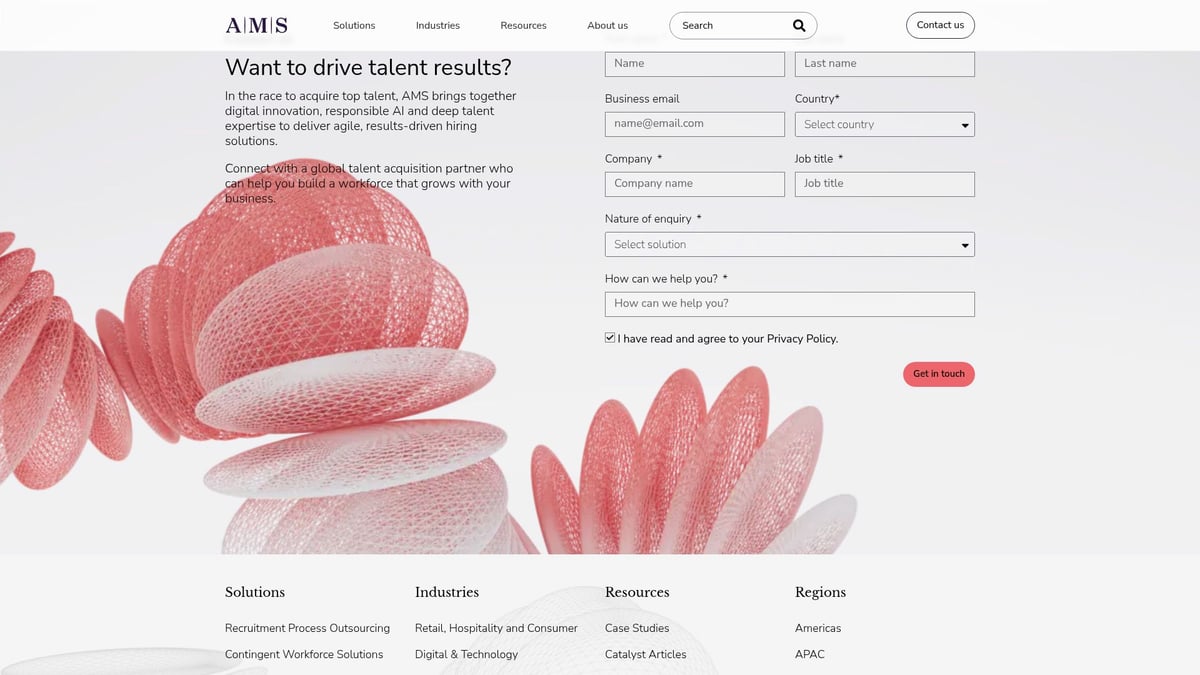The width and height of the screenshot is (1200, 675).
Task: Submit the form with Get in touch
Action: pos(938,373)
